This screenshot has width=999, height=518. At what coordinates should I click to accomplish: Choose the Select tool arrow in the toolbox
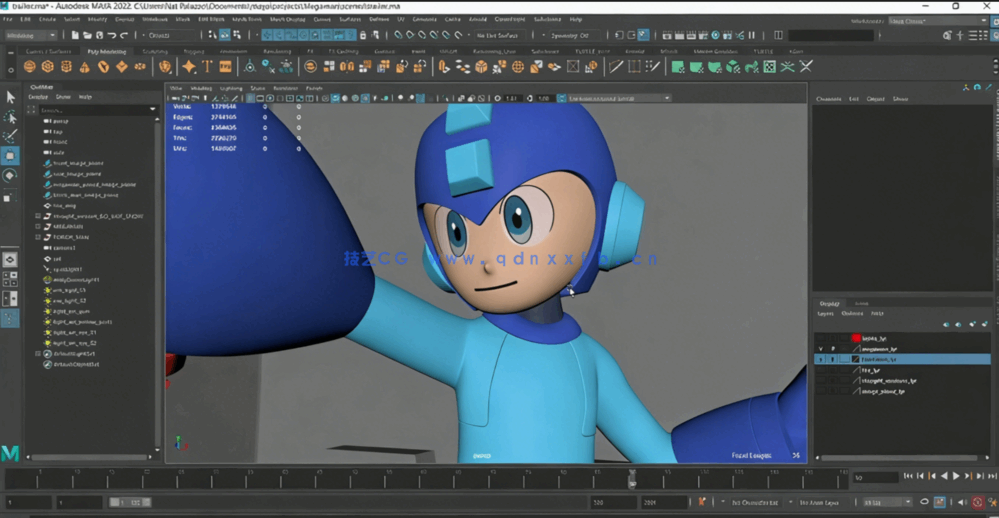10,98
